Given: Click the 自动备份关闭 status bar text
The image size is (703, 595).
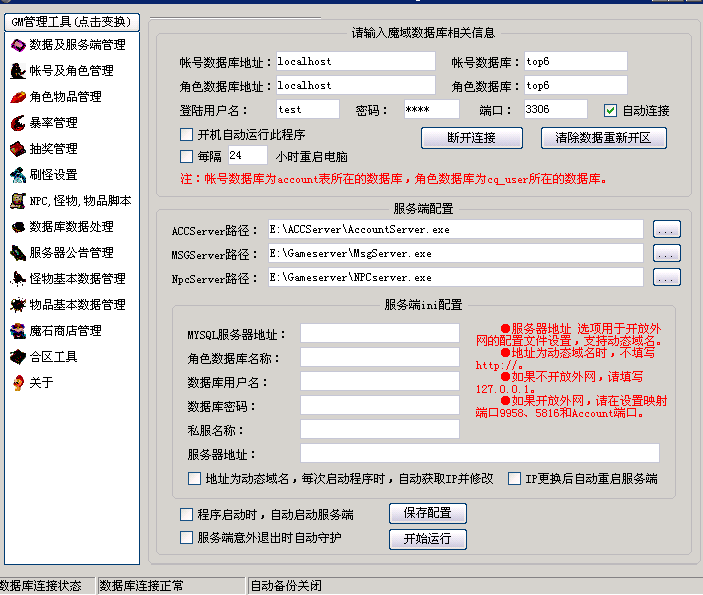Looking at the screenshot, I should (x=286, y=586).
